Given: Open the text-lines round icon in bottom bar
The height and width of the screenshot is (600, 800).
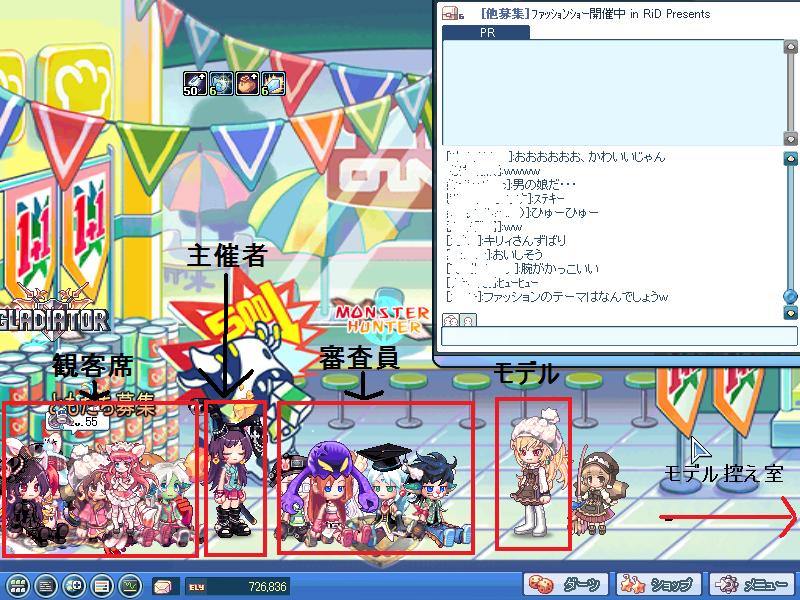Looking at the screenshot, I should 46,585.
